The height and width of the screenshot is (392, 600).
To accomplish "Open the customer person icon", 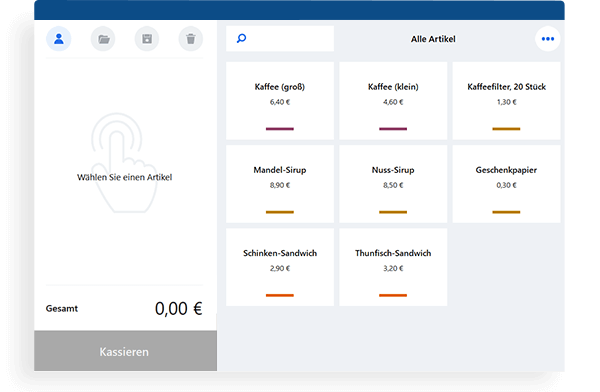I will coord(59,39).
